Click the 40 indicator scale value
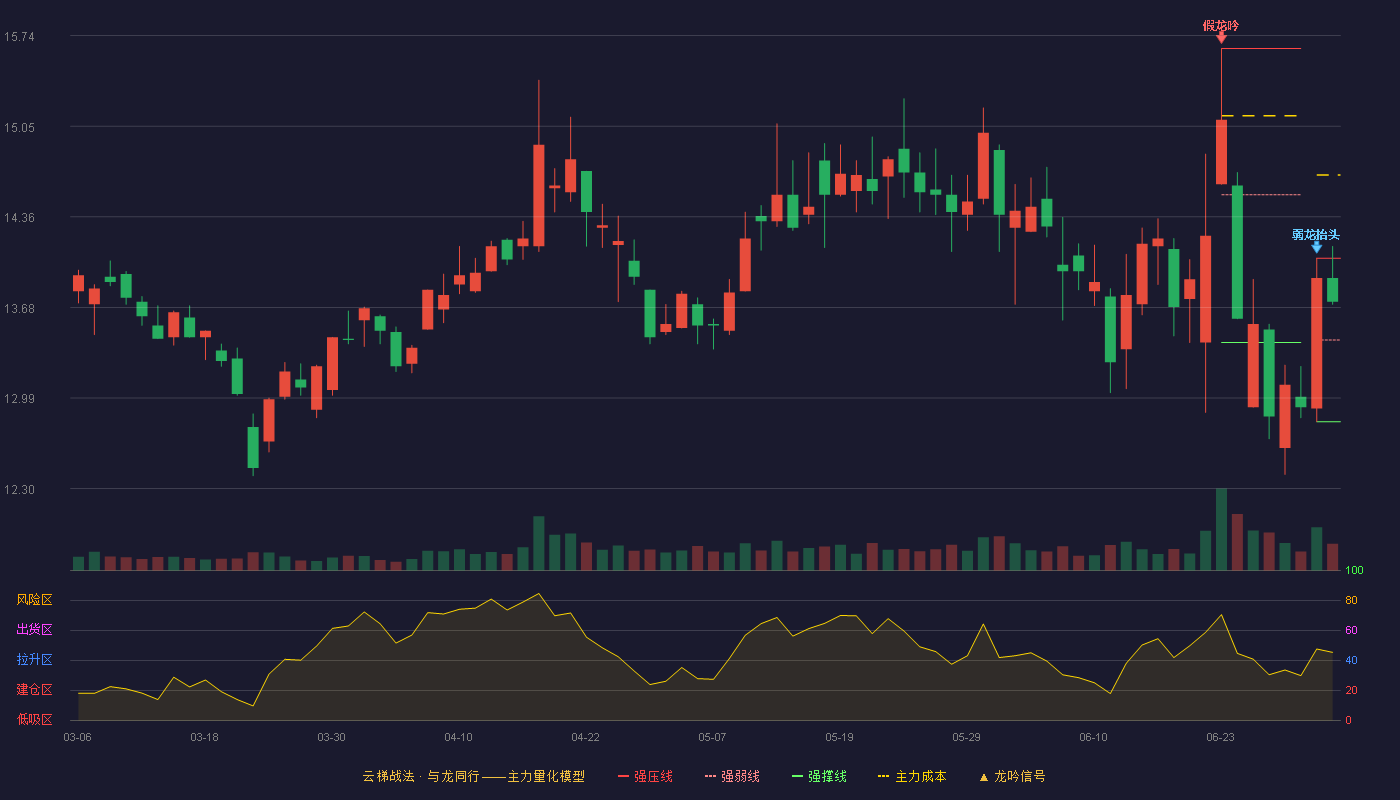Viewport: 1400px width, 800px height. [x=1351, y=660]
